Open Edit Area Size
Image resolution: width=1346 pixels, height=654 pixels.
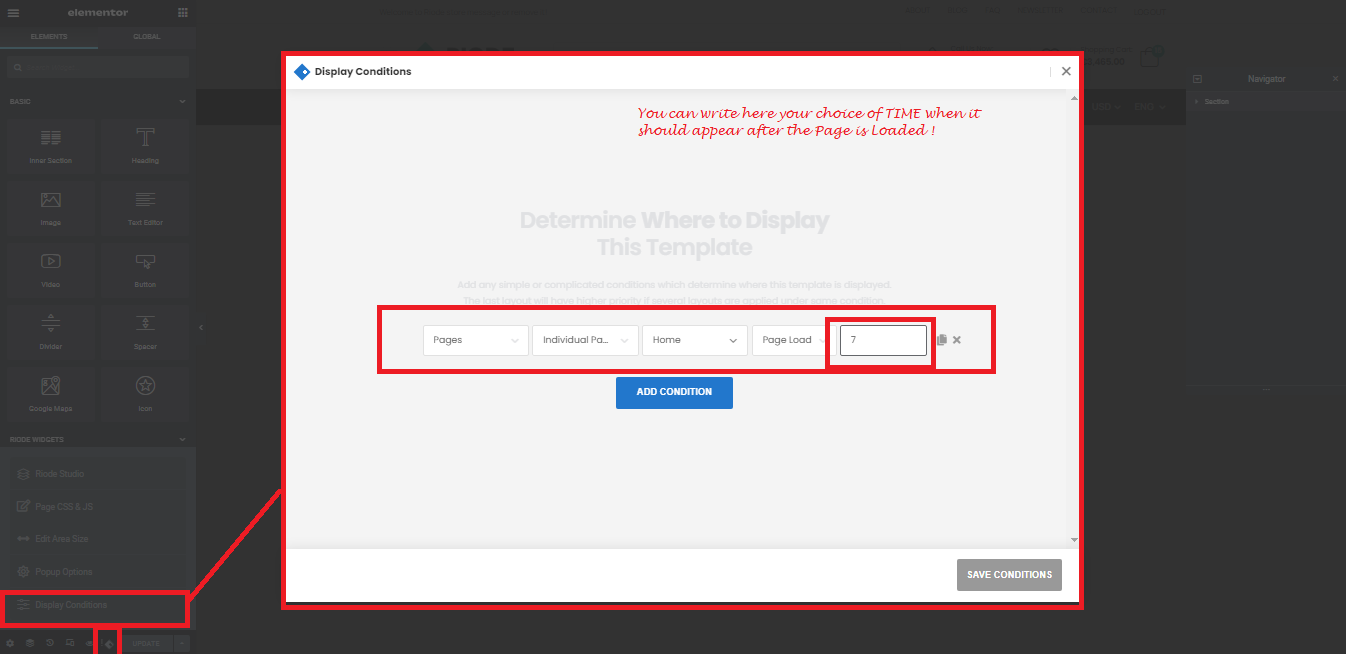[x=98, y=539]
